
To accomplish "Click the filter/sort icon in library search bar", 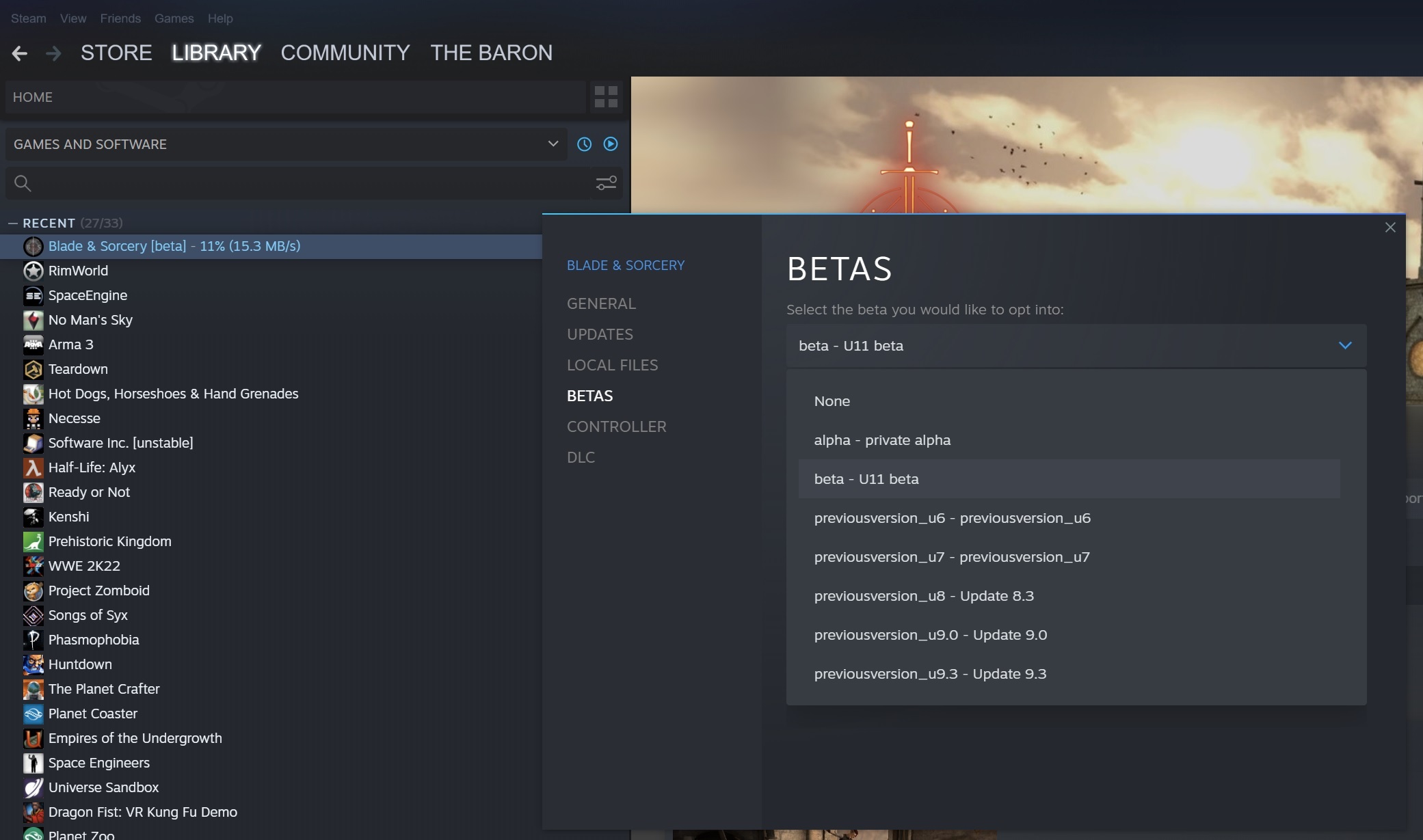I will pos(607,182).
